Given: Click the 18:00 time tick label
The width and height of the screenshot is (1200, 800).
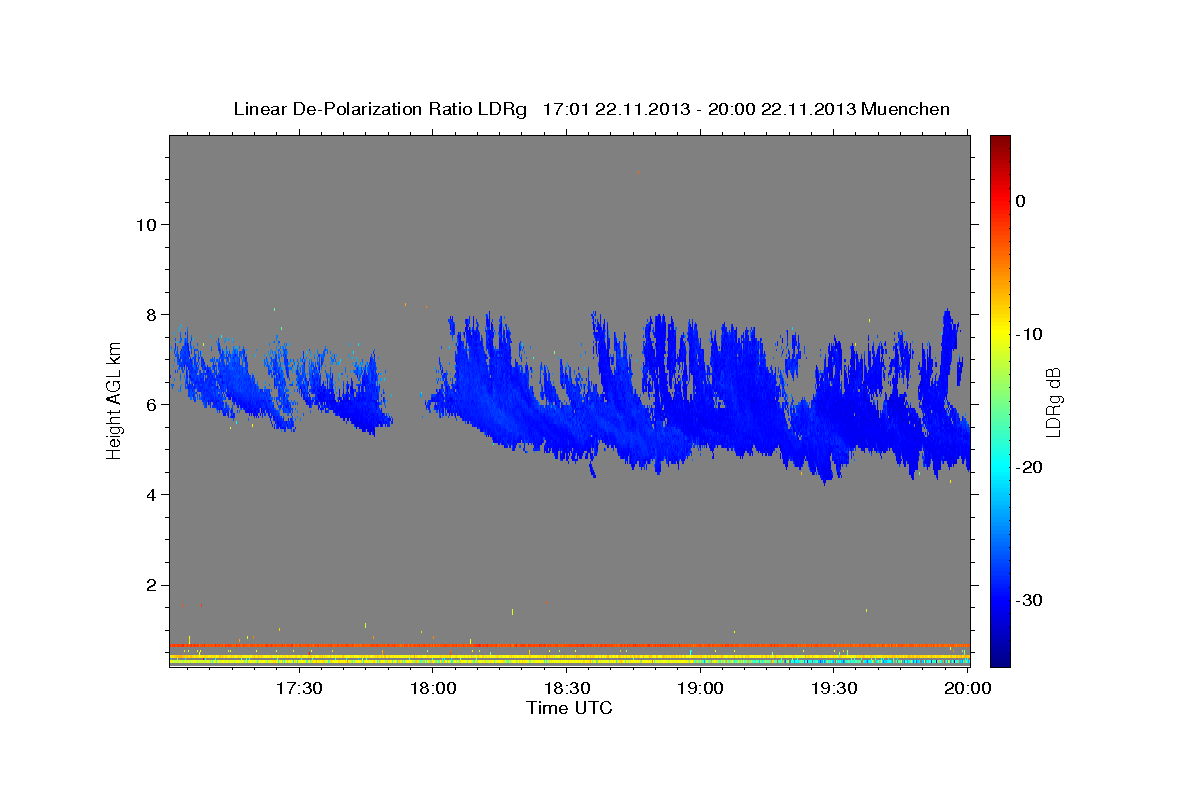Looking at the screenshot, I should point(433,688).
